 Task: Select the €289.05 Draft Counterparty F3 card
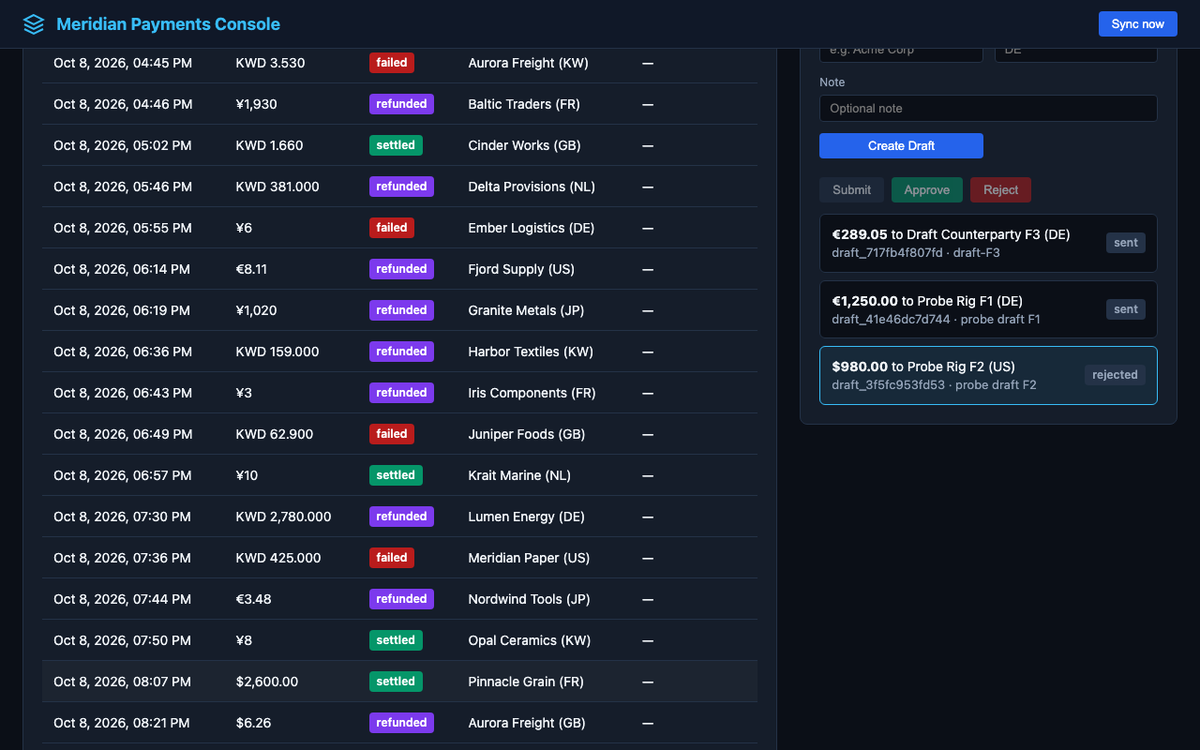coord(988,243)
